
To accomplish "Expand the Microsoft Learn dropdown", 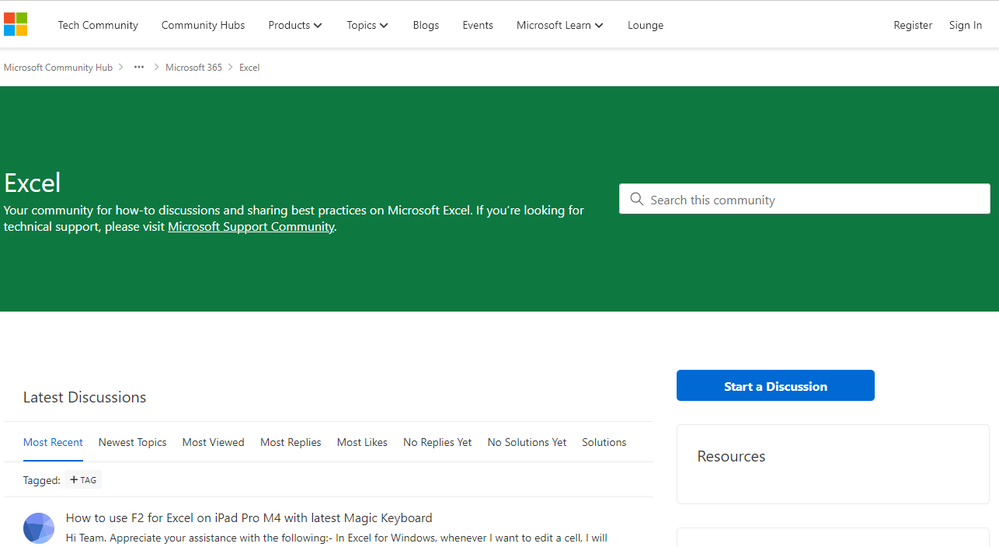I will (559, 25).
